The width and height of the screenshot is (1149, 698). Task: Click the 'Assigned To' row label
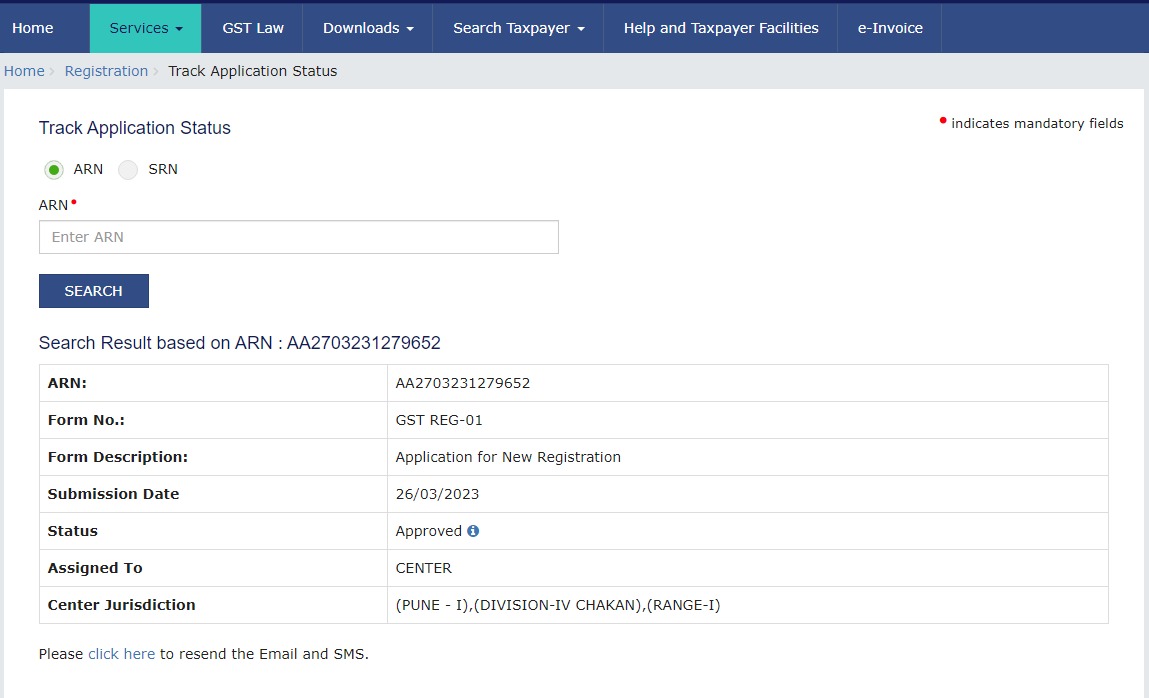tap(95, 568)
